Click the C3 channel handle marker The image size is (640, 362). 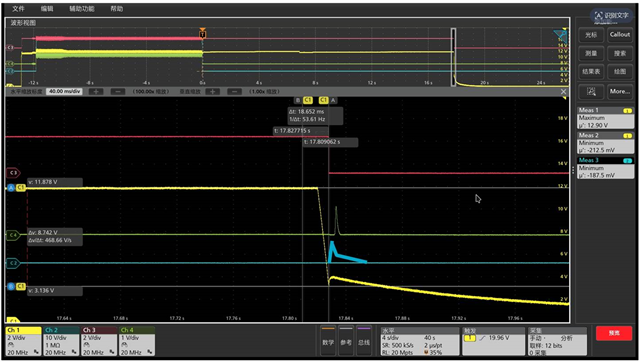13,173
